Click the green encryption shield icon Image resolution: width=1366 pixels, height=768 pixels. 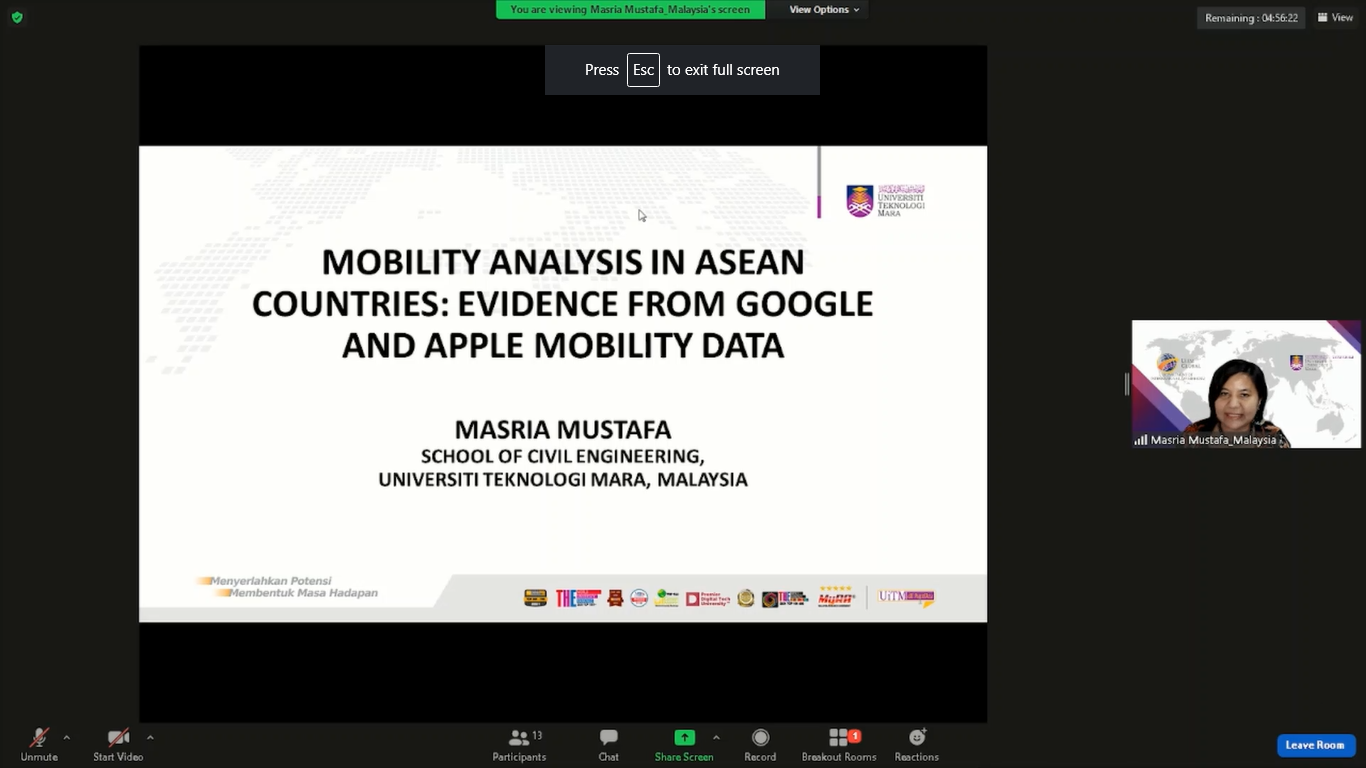(17, 17)
